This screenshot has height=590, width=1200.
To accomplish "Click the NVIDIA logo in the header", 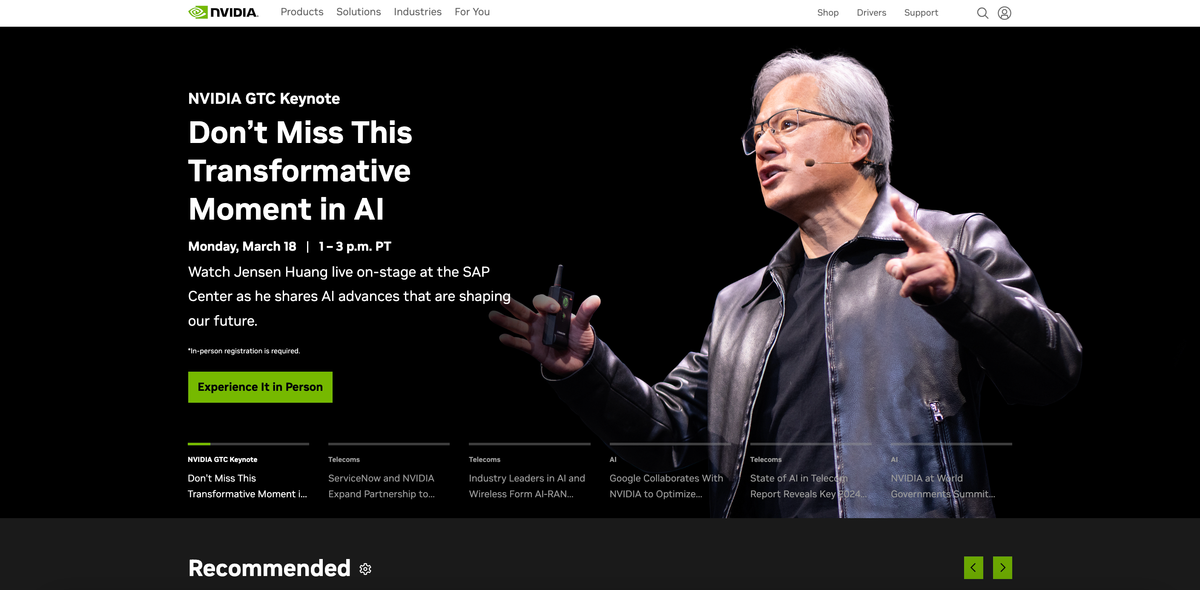I will click(x=223, y=13).
